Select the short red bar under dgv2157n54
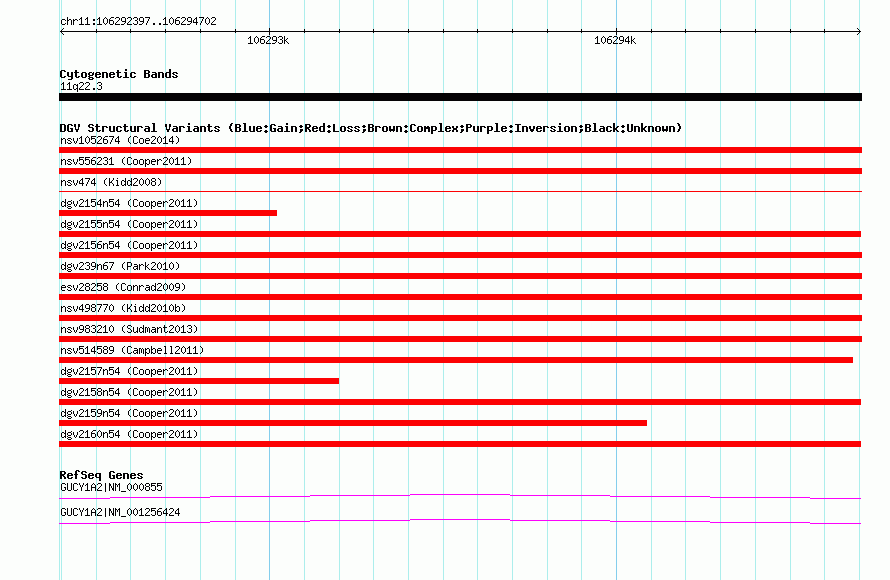Image resolution: width=890 pixels, height=580 pixels. click(x=199, y=381)
